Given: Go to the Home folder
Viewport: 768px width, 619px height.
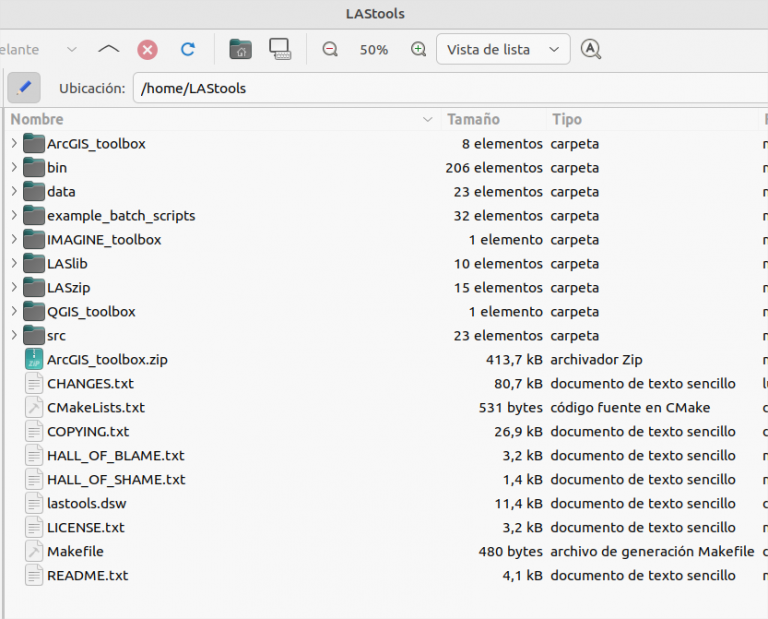Looking at the screenshot, I should [x=240, y=49].
